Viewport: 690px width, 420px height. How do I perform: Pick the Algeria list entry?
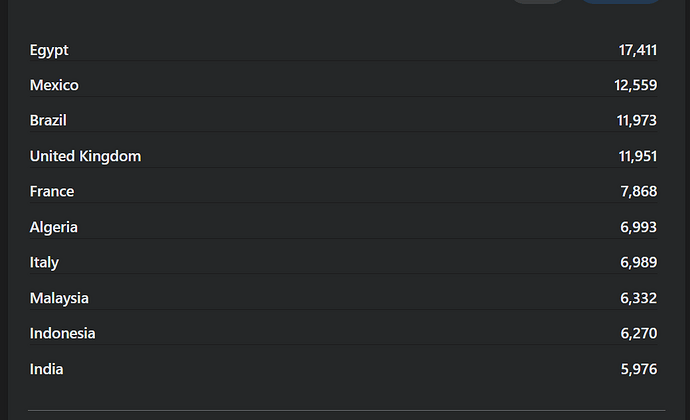click(x=343, y=227)
